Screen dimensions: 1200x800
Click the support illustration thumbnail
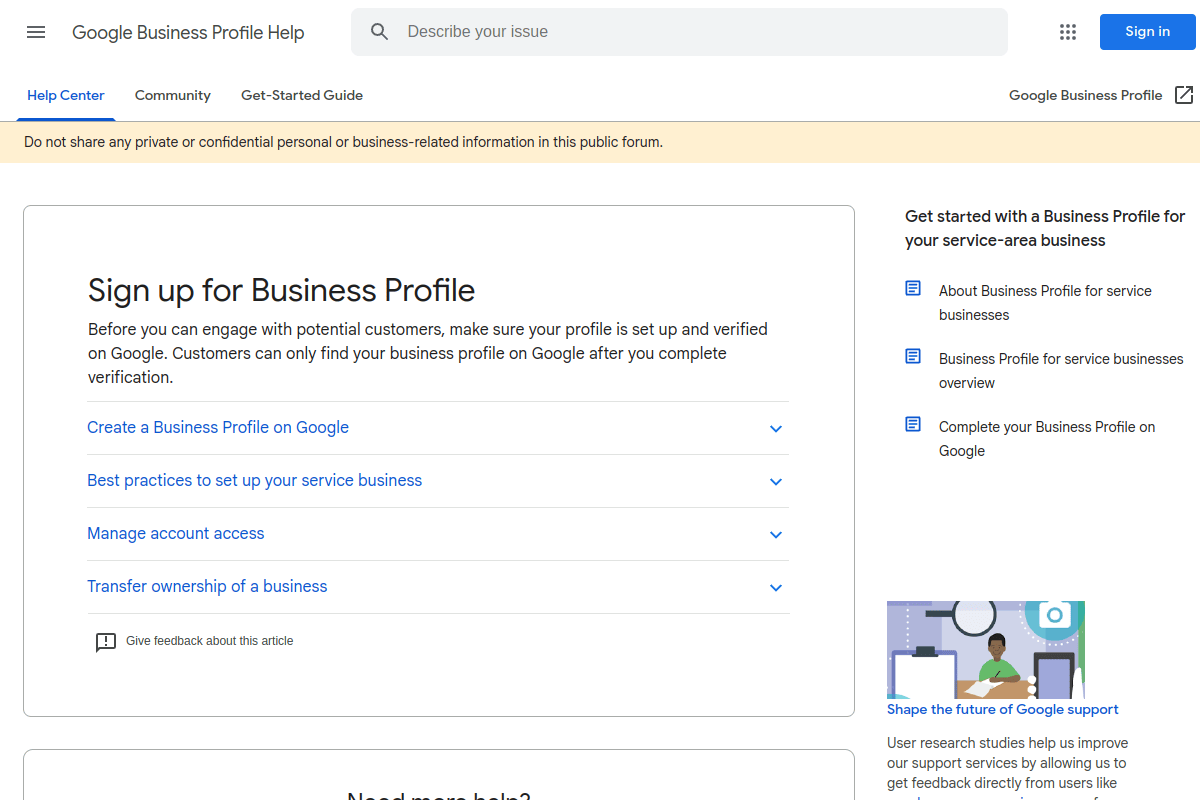click(985, 650)
